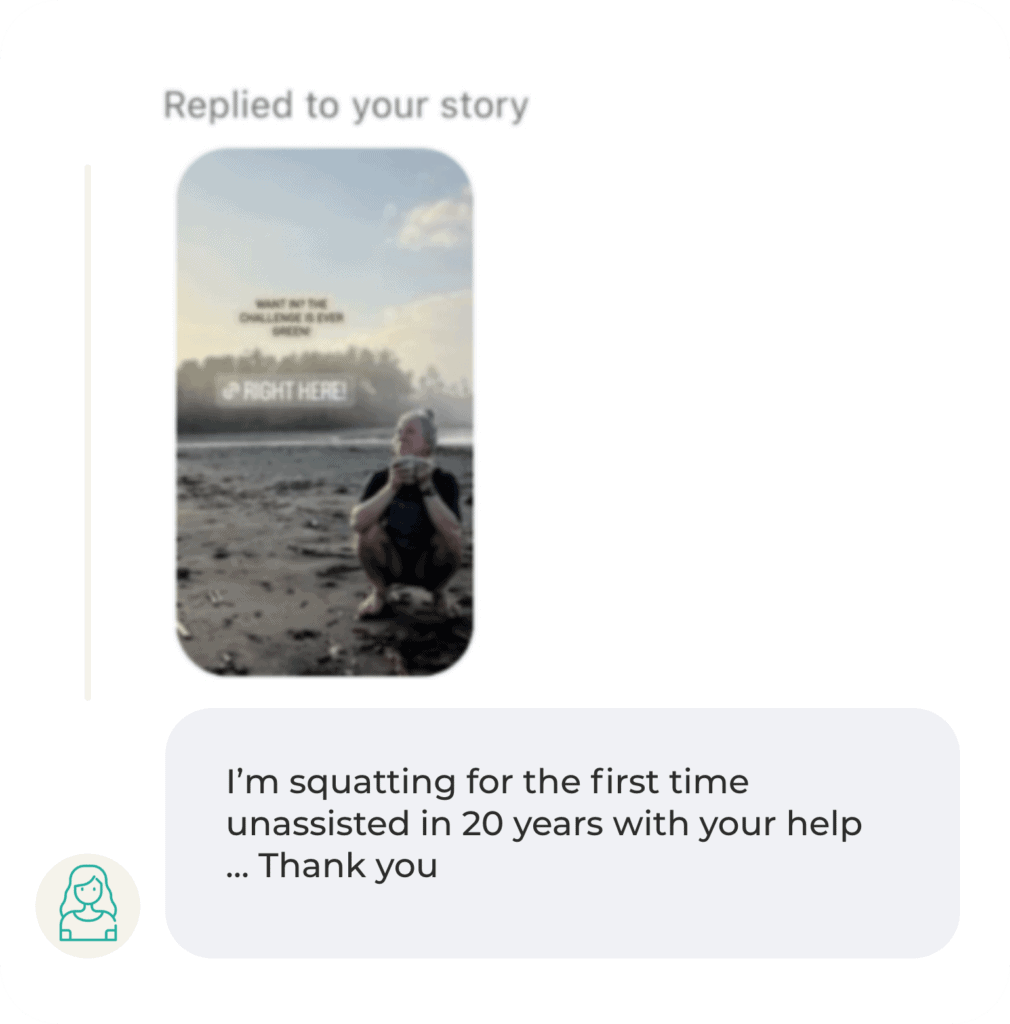This screenshot has width=1010, height=1024.
Task: Click the 'Thank you' text in message
Action: tap(347, 866)
